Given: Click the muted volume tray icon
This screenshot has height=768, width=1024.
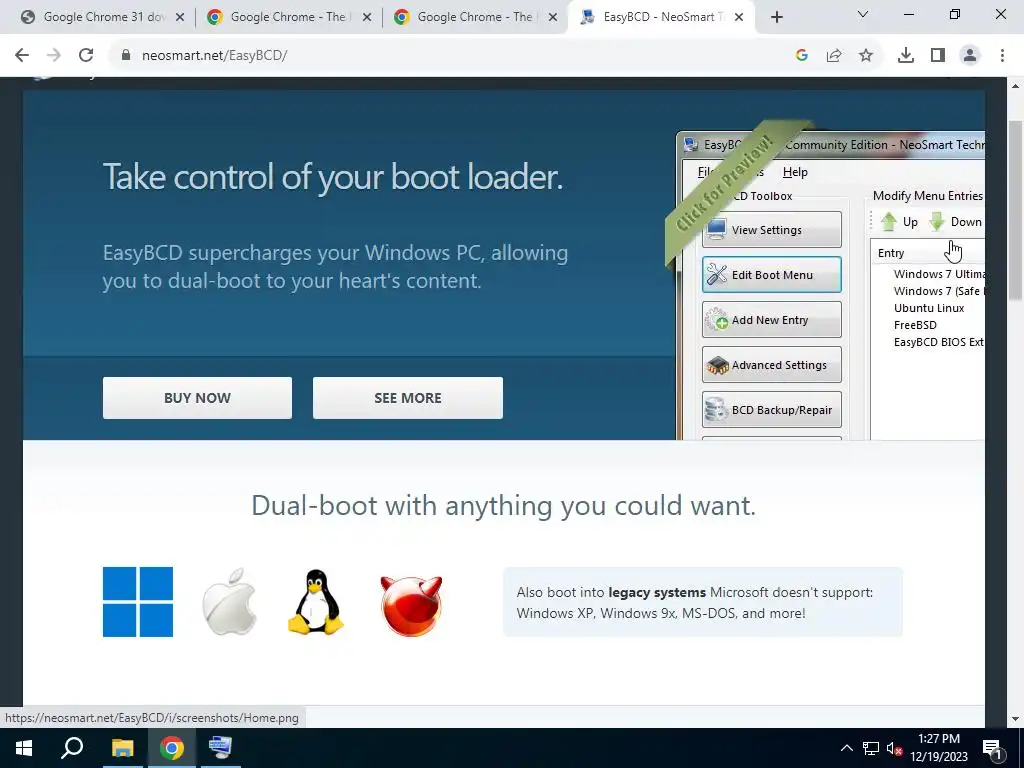Looking at the screenshot, I should click(895, 748).
